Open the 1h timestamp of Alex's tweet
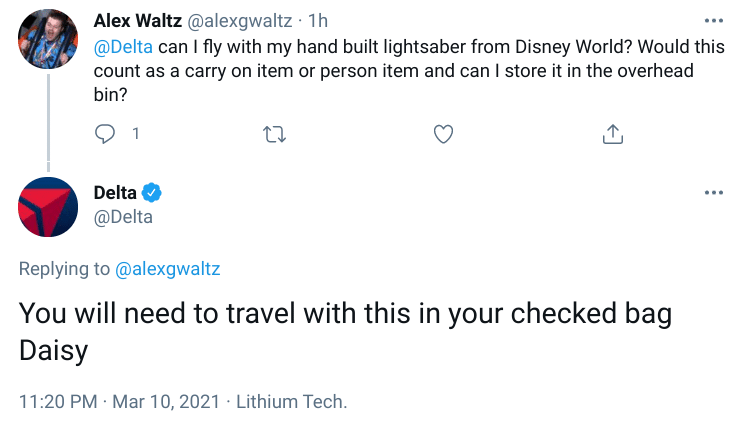The image size is (743, 426). point(319,20)
